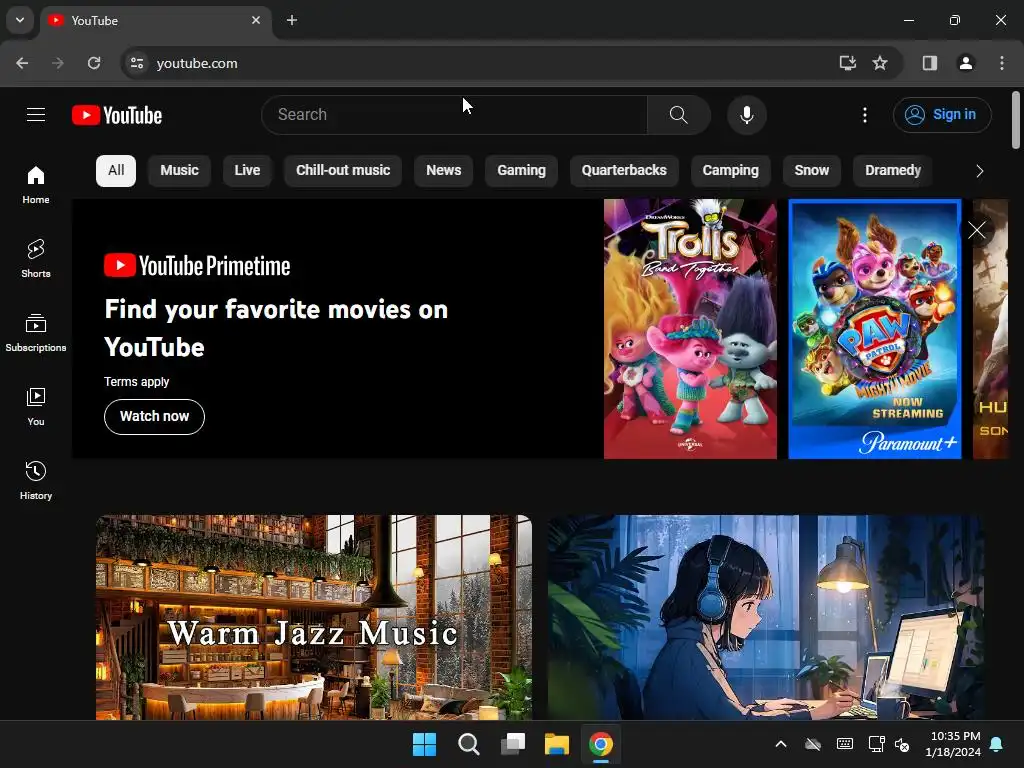Click the YouTube Search input field
This screenshot has width=1024, height=768.
455,115
